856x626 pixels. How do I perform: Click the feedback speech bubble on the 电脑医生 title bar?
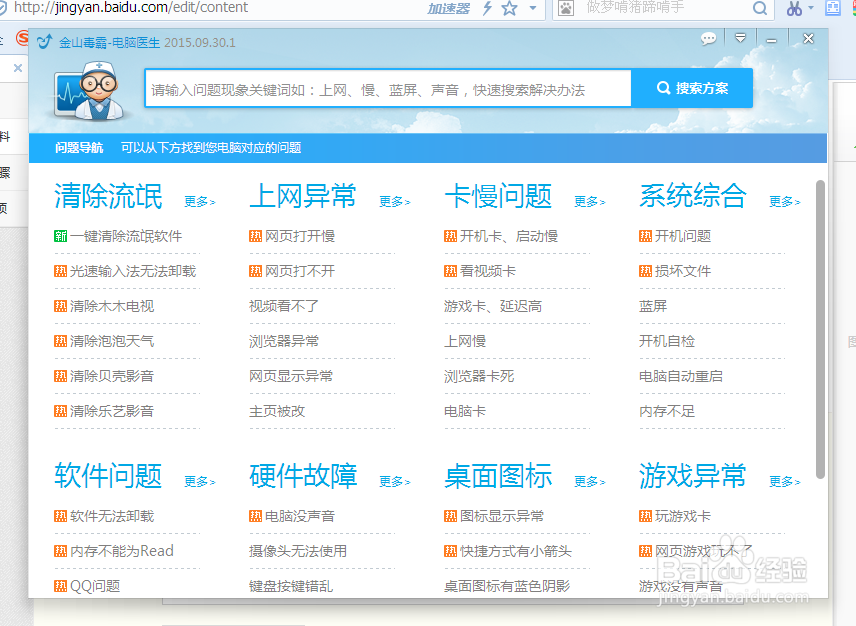708,38
